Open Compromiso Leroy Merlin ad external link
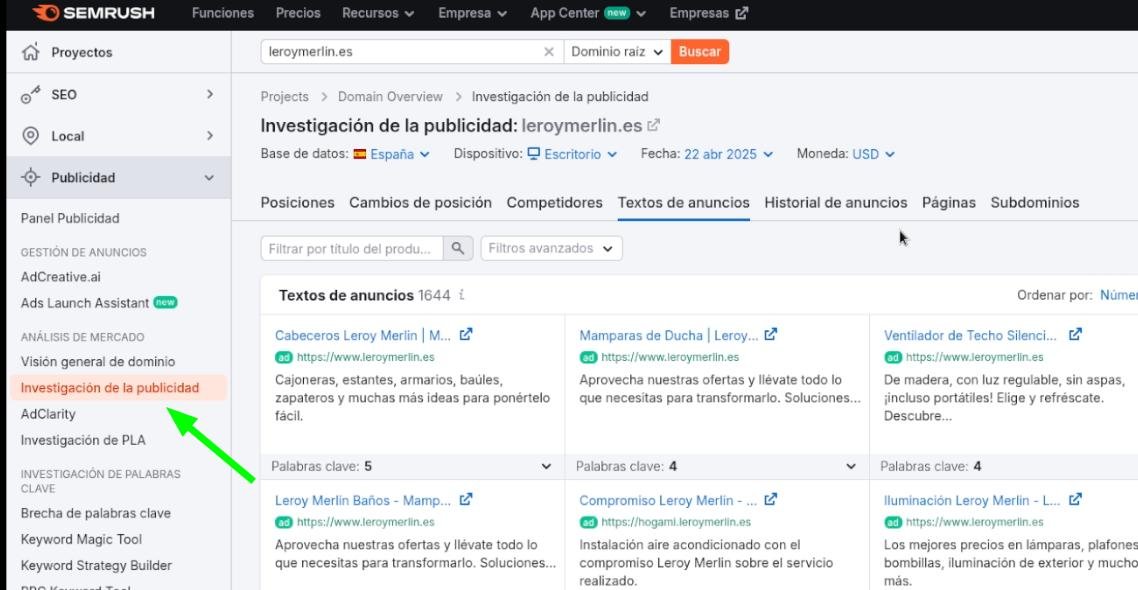1138x590 pixels. click(770, 500)
